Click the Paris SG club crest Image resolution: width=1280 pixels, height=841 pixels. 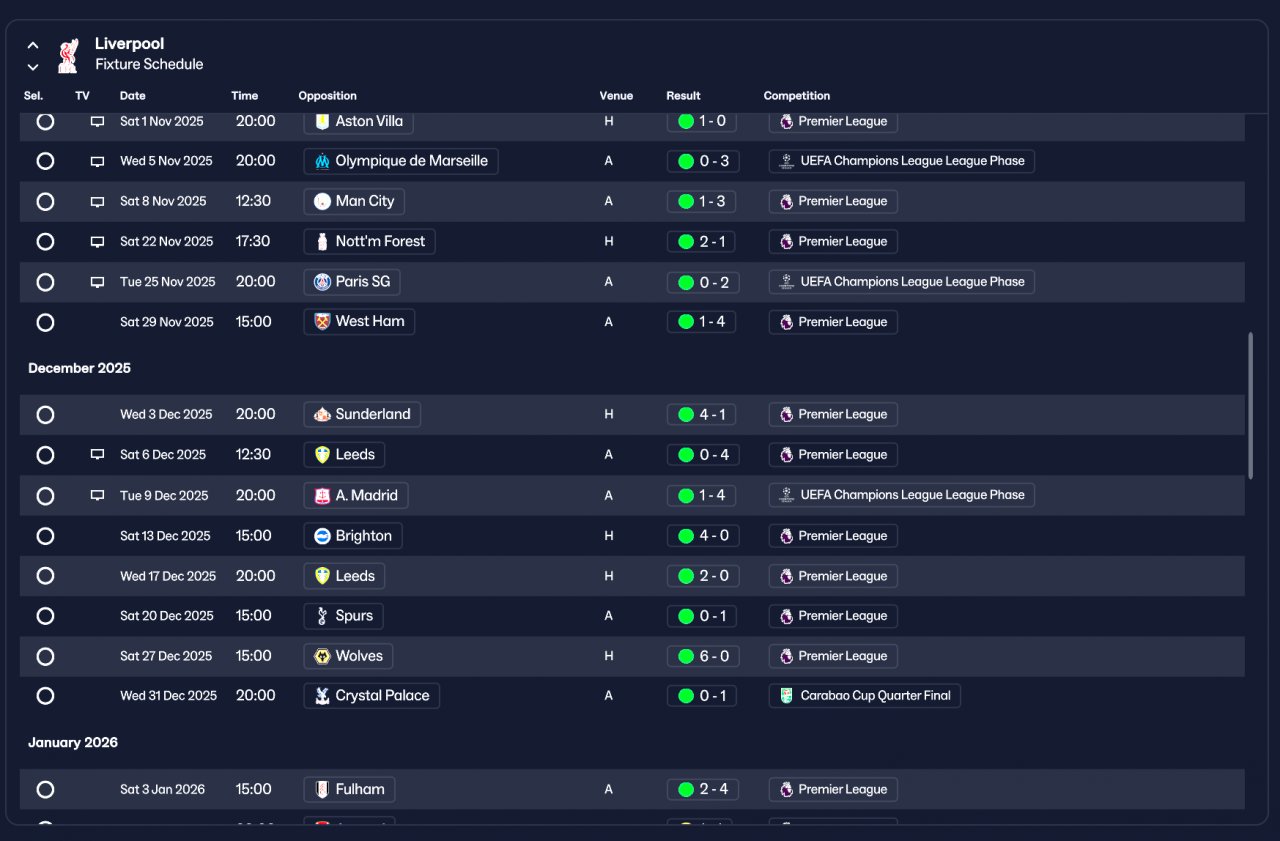322,282
